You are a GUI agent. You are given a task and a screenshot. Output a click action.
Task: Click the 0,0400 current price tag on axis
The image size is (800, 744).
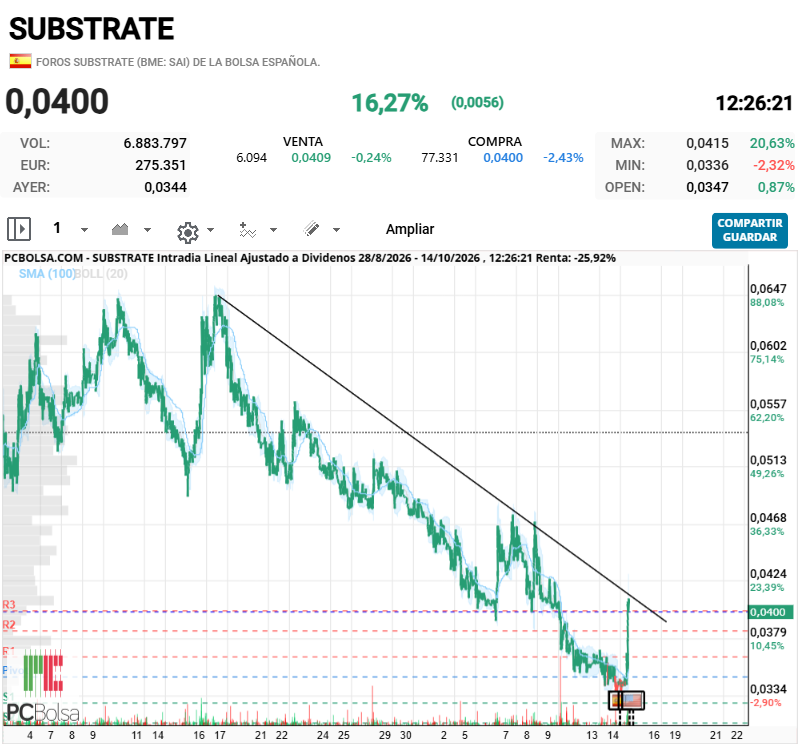click(770, 612)
